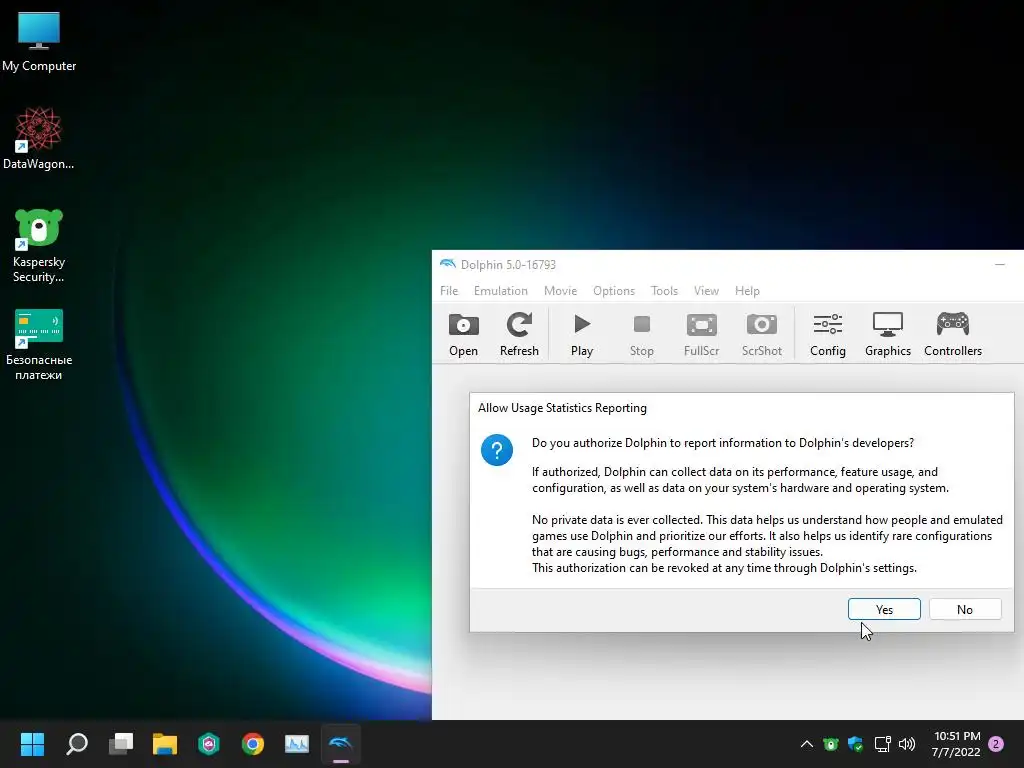The width and height of the screenshot is (1024, 768).
Task: Open File Explorer from the taskbar
Action: (165, 744)
